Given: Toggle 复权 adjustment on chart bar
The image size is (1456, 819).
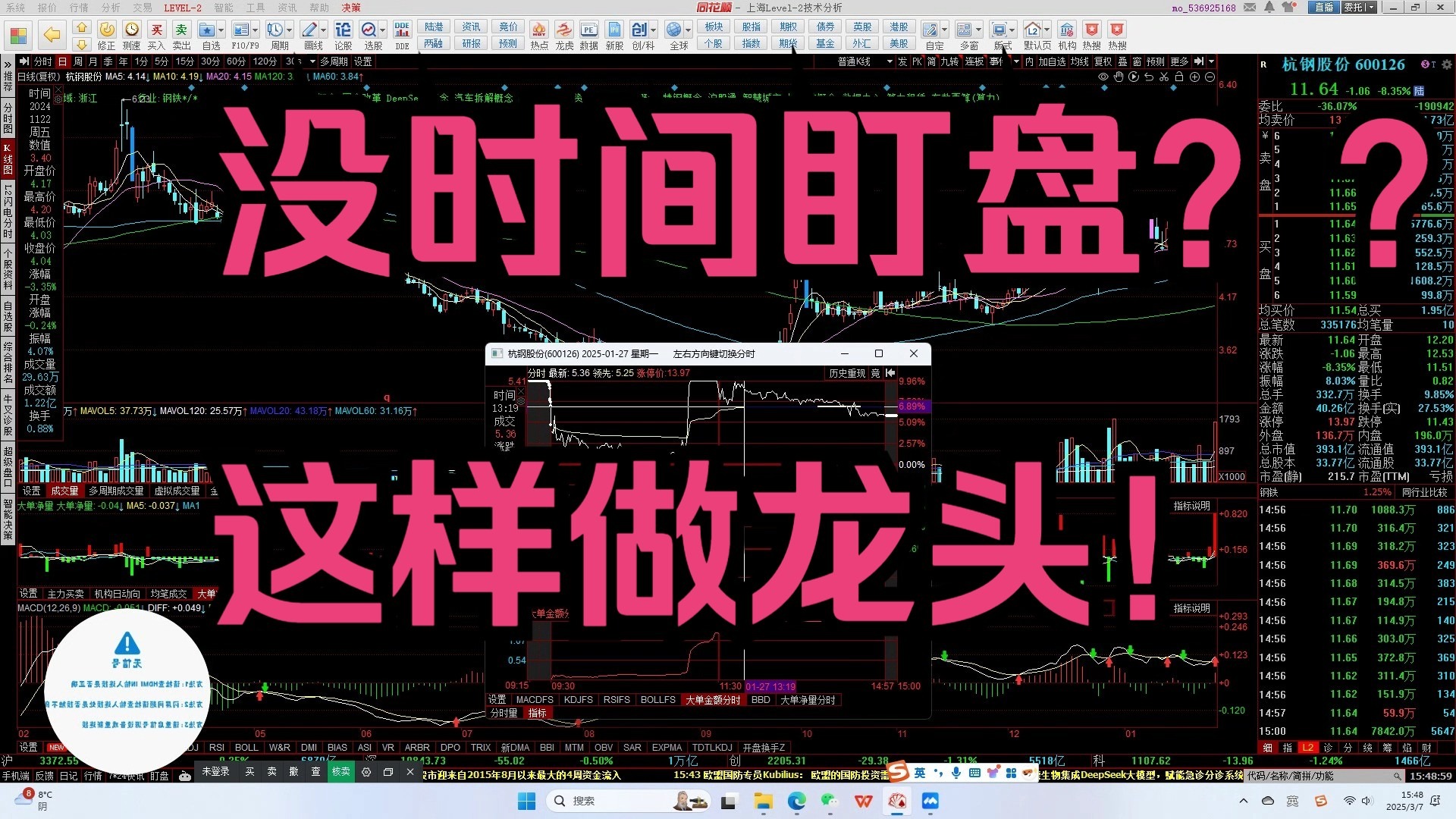Looking at the screenshot, I should click(1103, 61).
